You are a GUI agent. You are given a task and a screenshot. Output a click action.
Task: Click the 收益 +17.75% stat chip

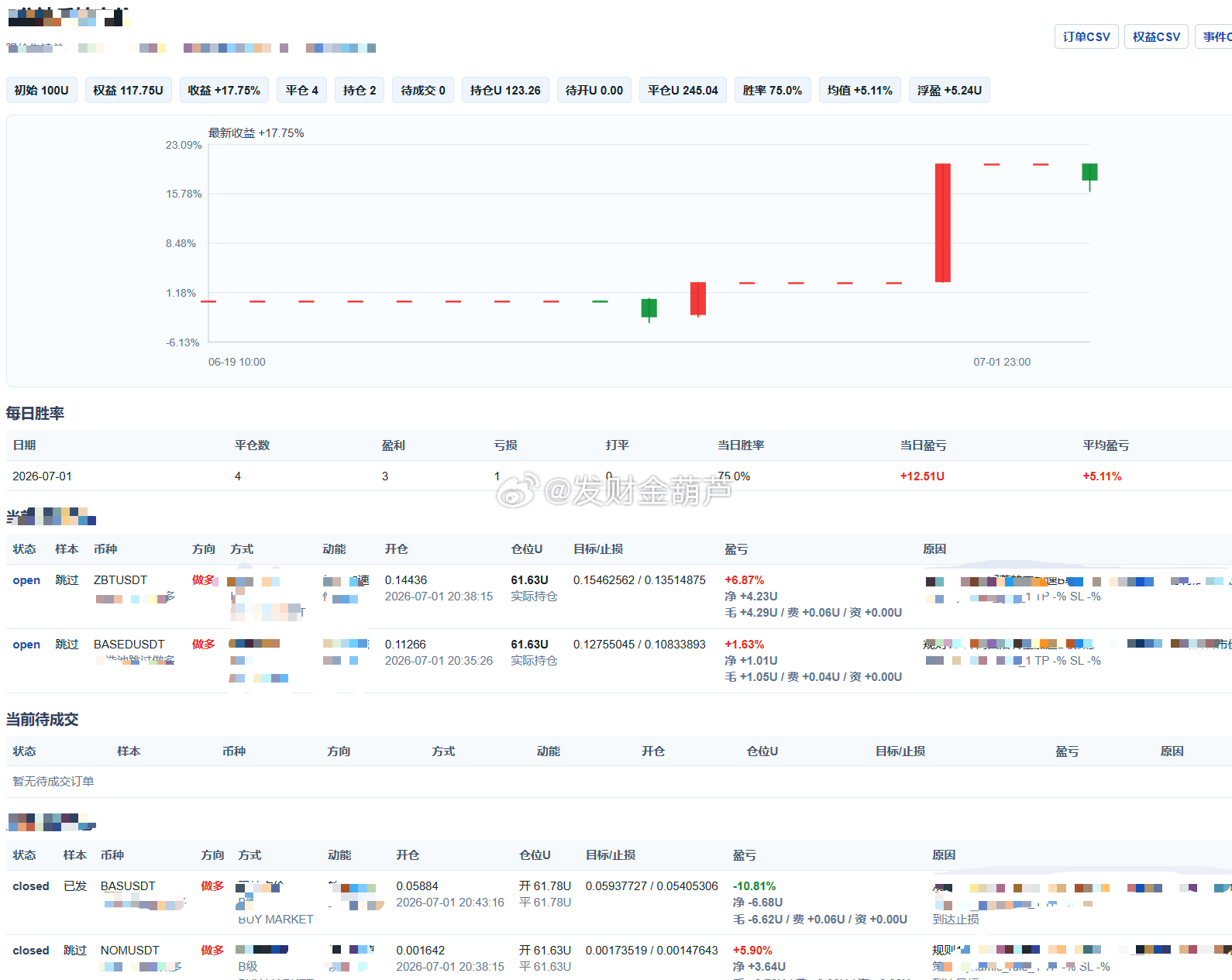[224, 90]
